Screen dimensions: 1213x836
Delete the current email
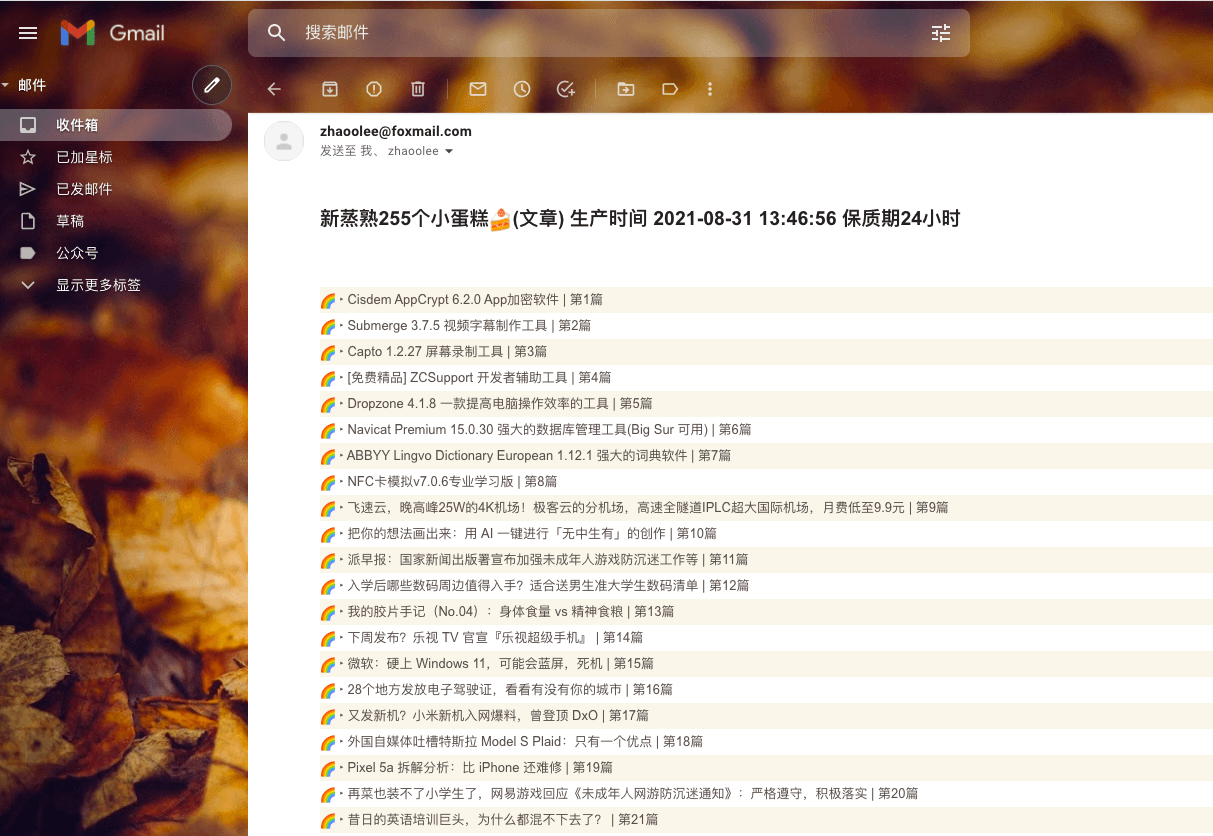pyautogui.click(x=417, y=89)
